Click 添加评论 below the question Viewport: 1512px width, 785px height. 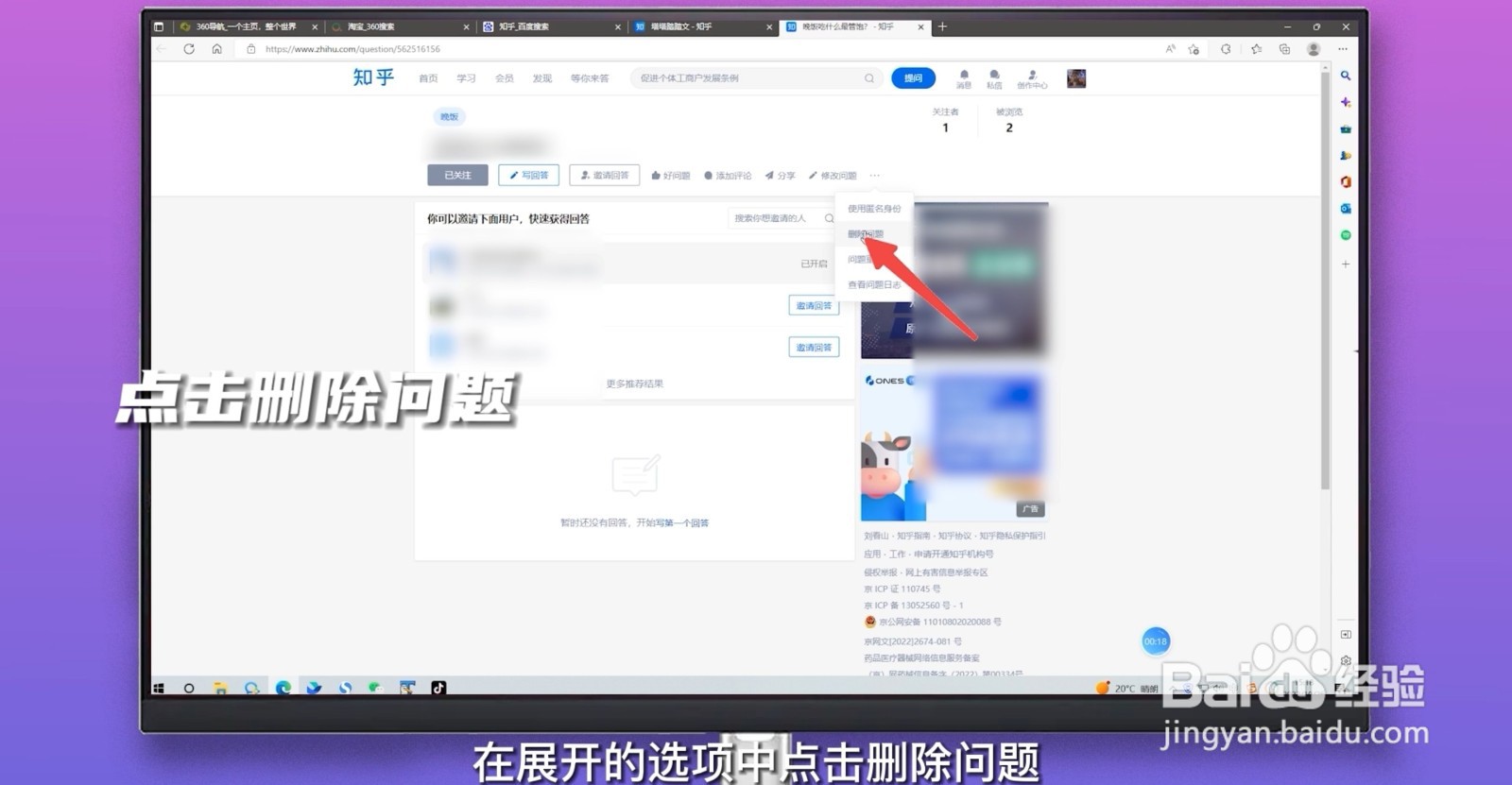(728, 176)
